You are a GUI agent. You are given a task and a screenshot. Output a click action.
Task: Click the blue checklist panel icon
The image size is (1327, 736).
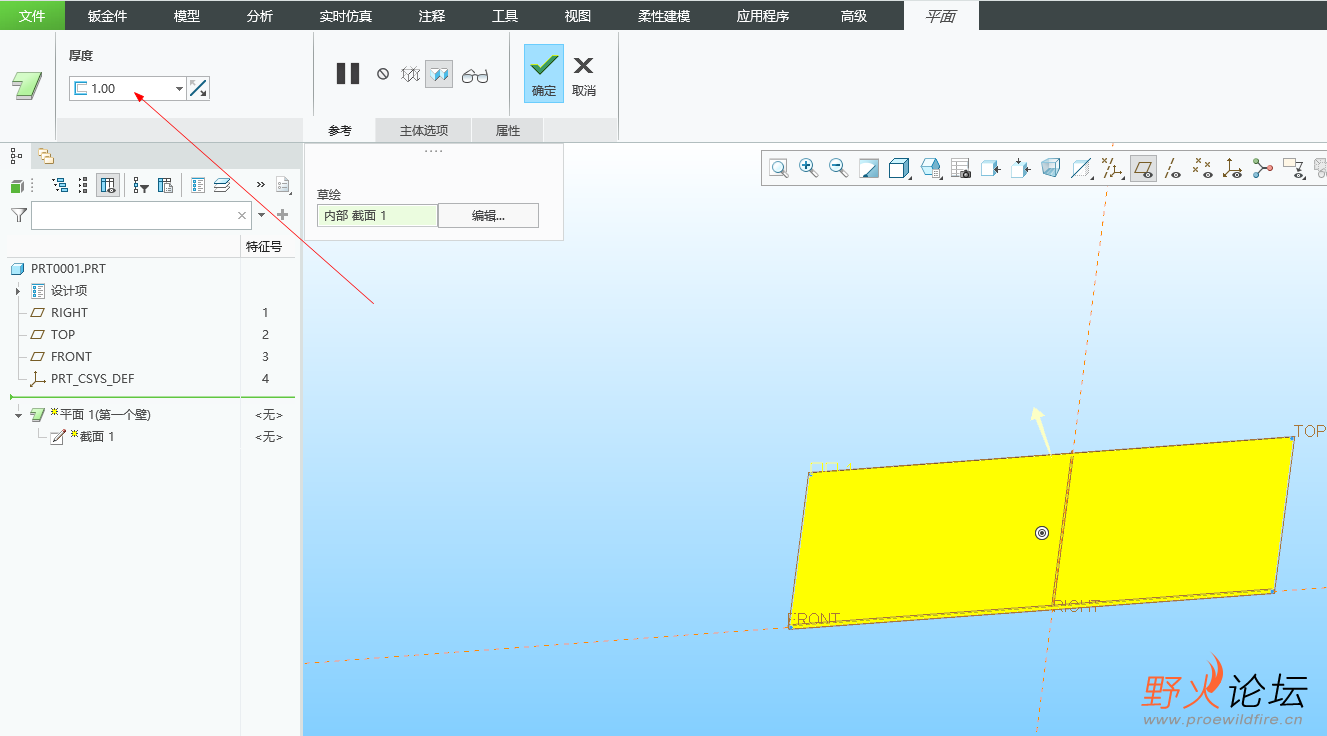pyautogui.click(x=198, y=185)
